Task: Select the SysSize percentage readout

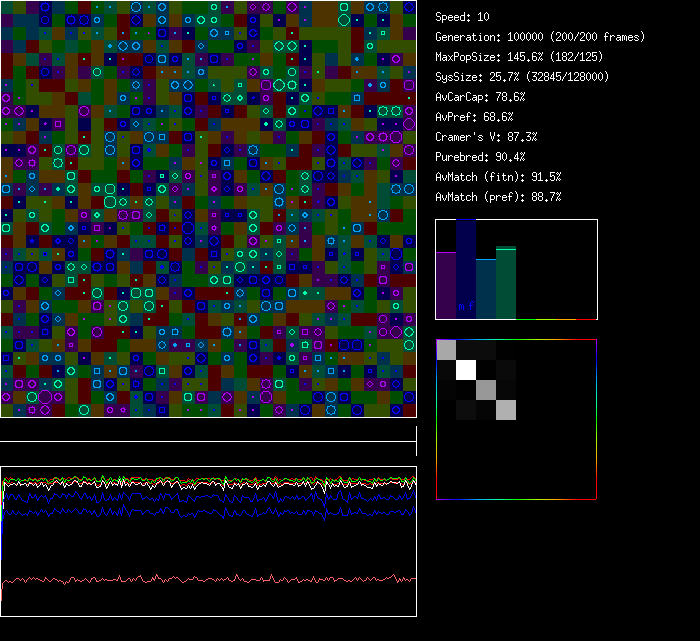Action: 522,77
